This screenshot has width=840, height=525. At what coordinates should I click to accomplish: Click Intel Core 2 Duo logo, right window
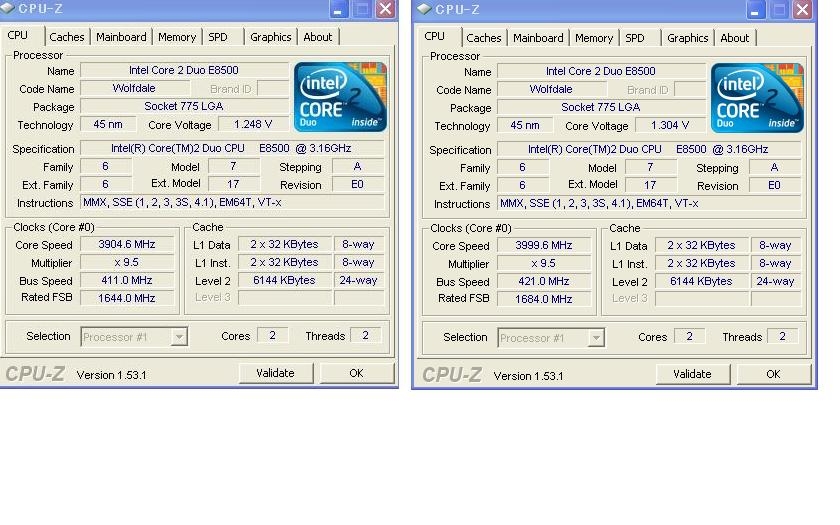[757, 98]
